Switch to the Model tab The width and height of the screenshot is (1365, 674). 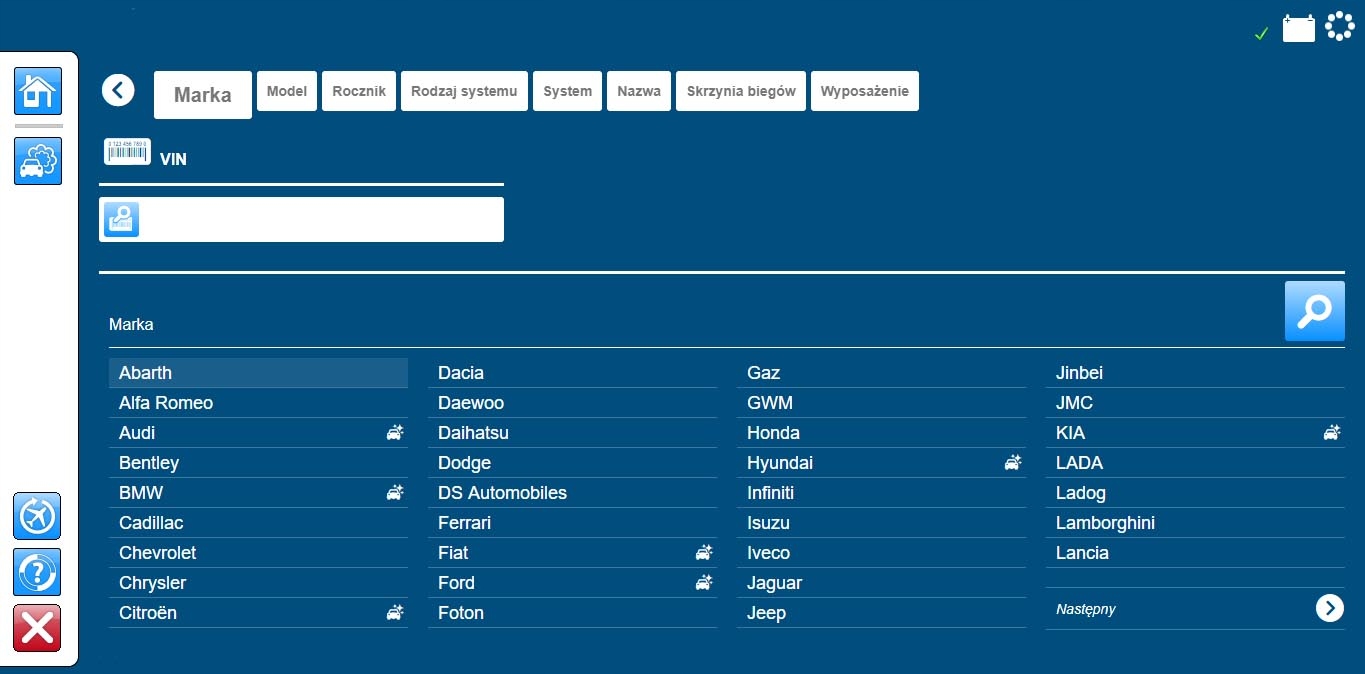[287, 91]
